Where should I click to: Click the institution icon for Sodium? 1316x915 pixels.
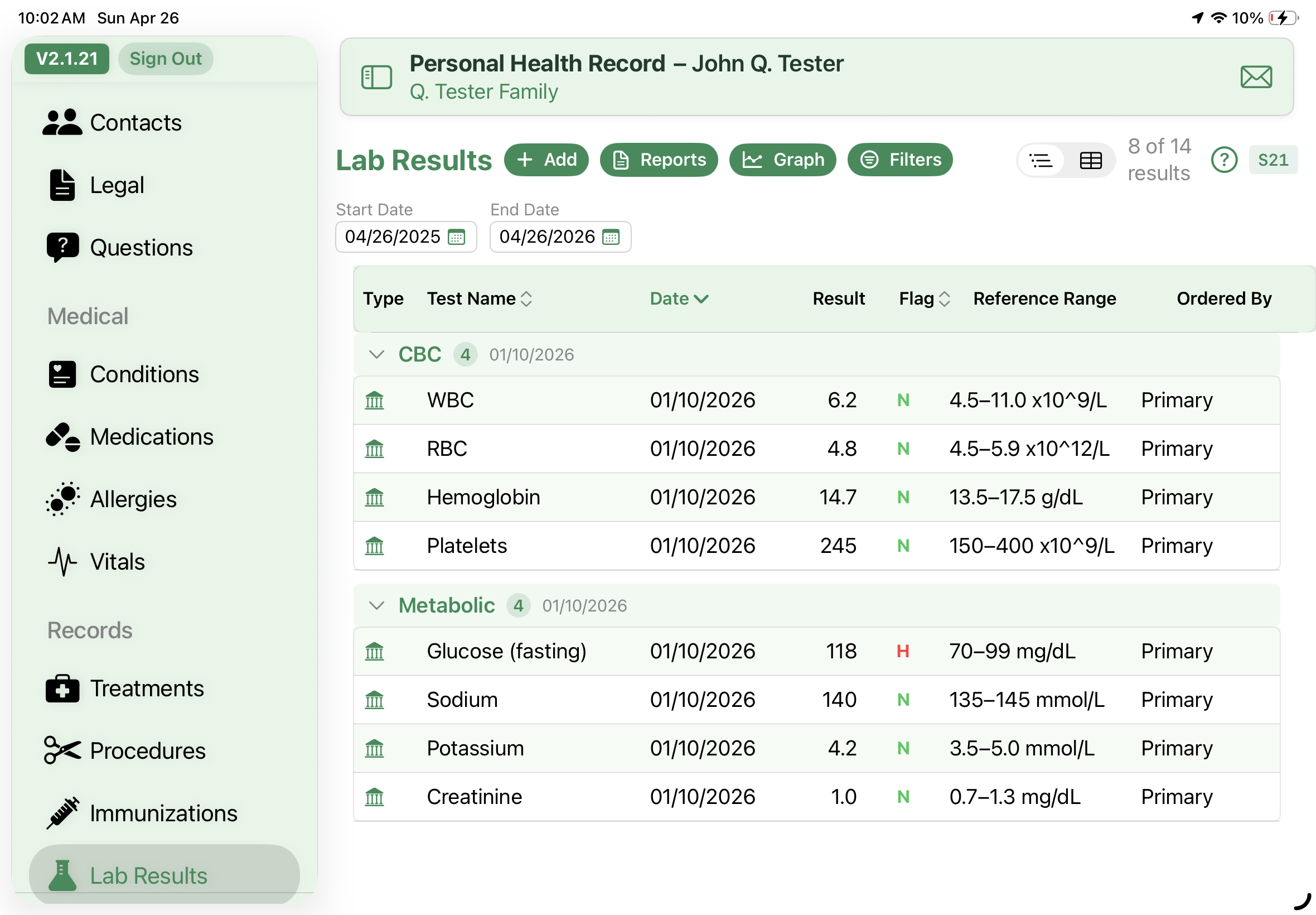coord(374,700)
